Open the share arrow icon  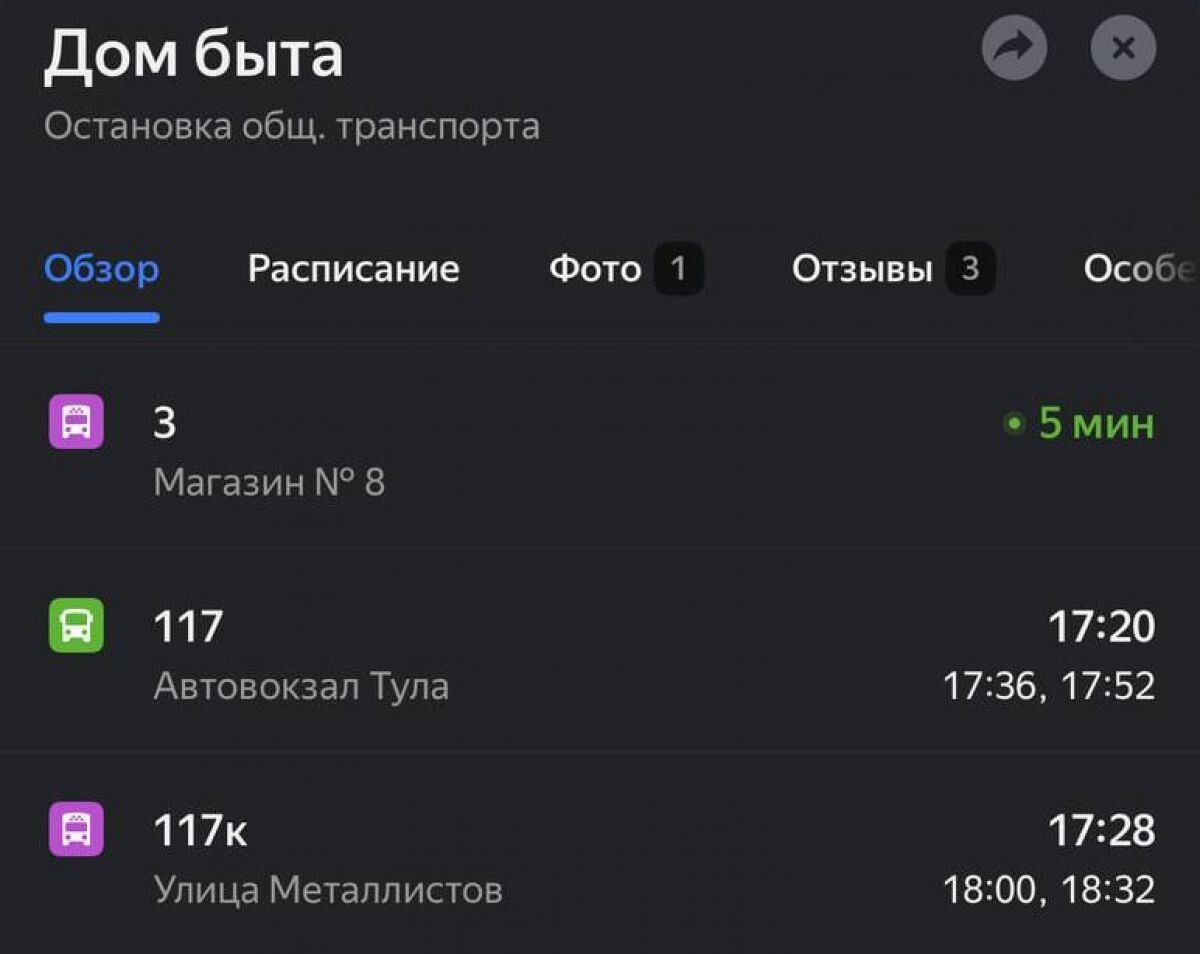pos(1015,46)
